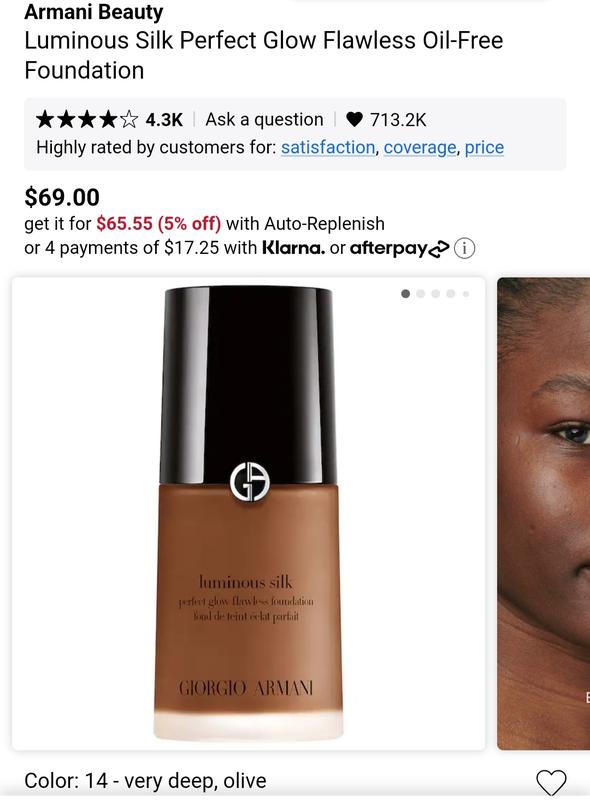
Task: Click the Auto-Replenish discount price text
Action: (x=158, y=223)
